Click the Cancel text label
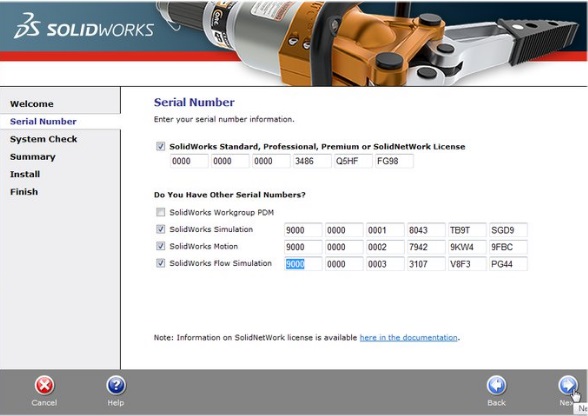The image size is (588, 416). (x=44, y=402)
